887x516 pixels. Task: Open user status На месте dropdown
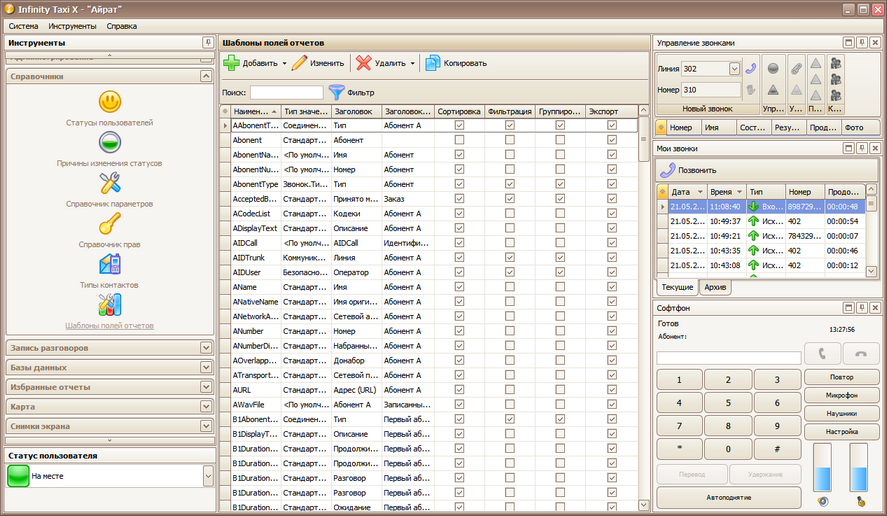[x=208, y=476]
